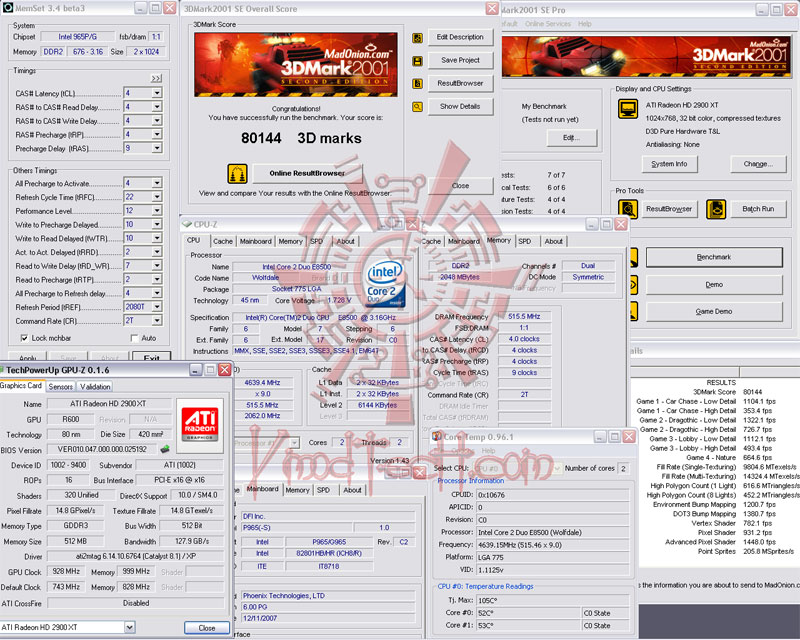Click the ResultBrowser icon in score window
Image resolution: width=800 pixels, height=640 pixels.
[x=417, y=84]
